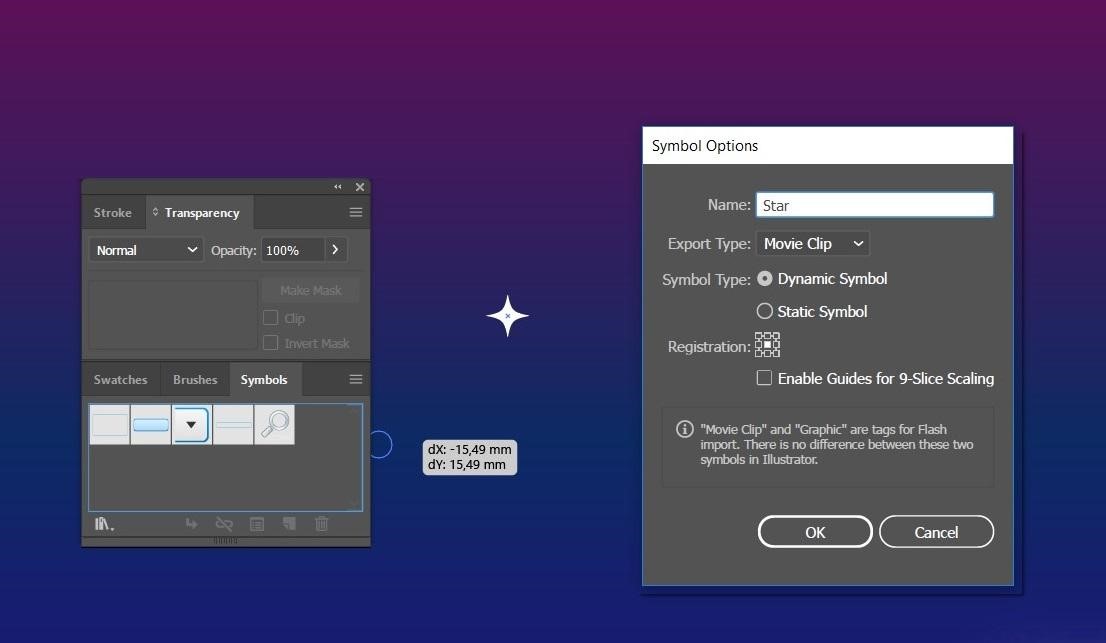The height and width of the screenshot is (643, 1106).
Task: Expand the Opacity slider arrow
Action: click(x=335, y=250)
